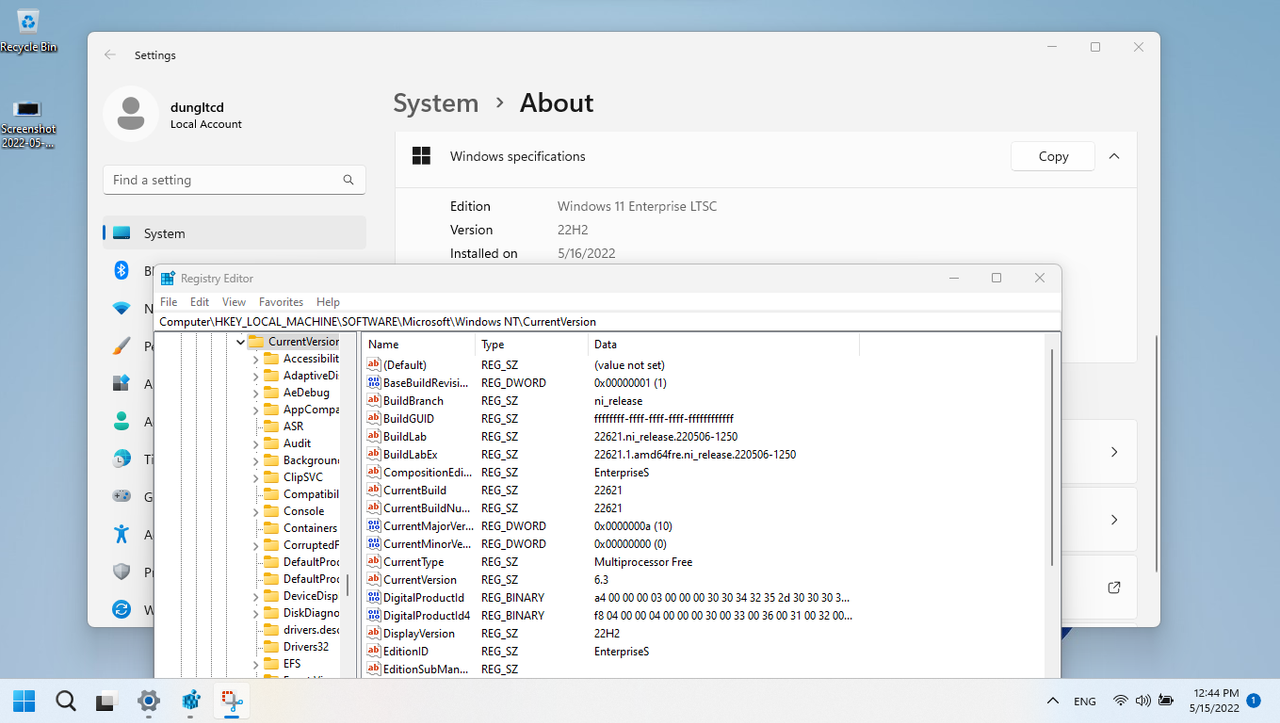1280x723 pixels.
Task: Open Apps icon in Settings sidebar
Action: click(x=122, y=383)
